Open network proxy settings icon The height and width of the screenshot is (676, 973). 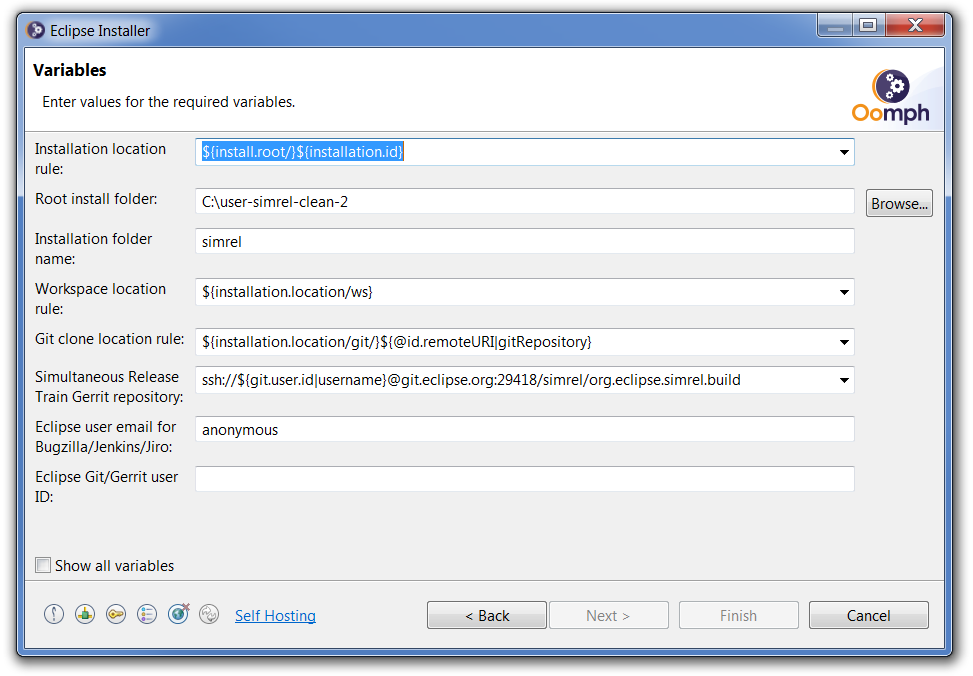85,615
